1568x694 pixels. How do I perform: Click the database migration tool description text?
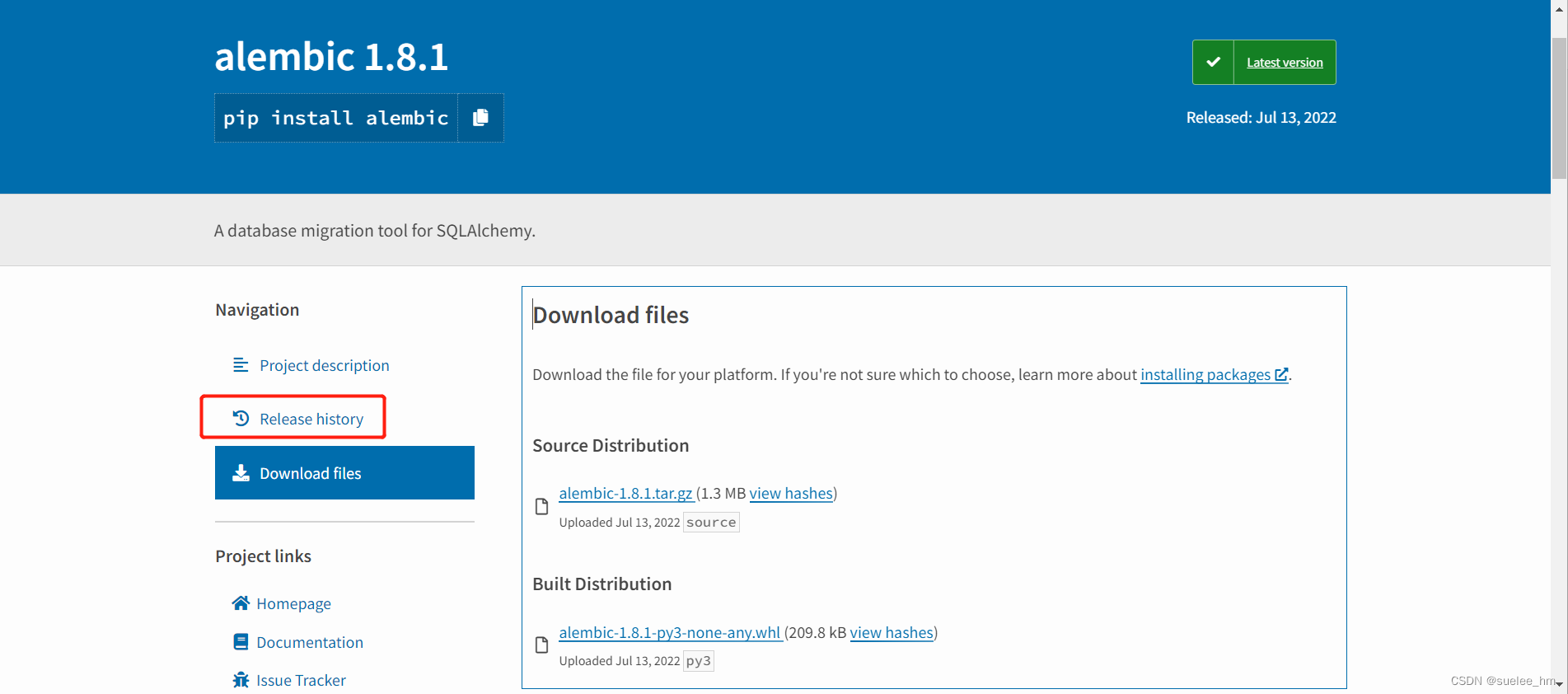click(x=375, y=231)
